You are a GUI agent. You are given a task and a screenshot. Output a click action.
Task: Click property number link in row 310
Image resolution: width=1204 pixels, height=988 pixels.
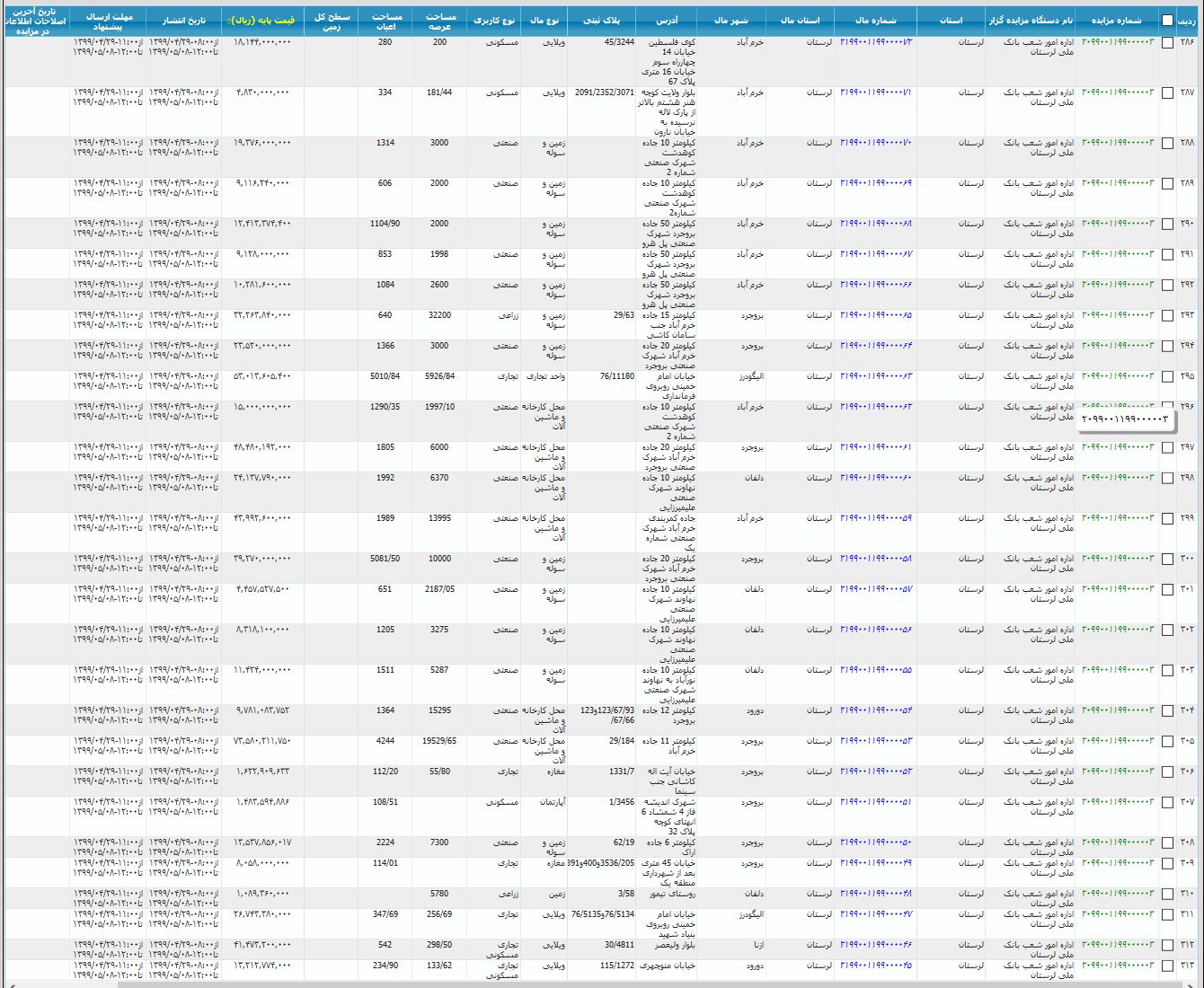875,894
